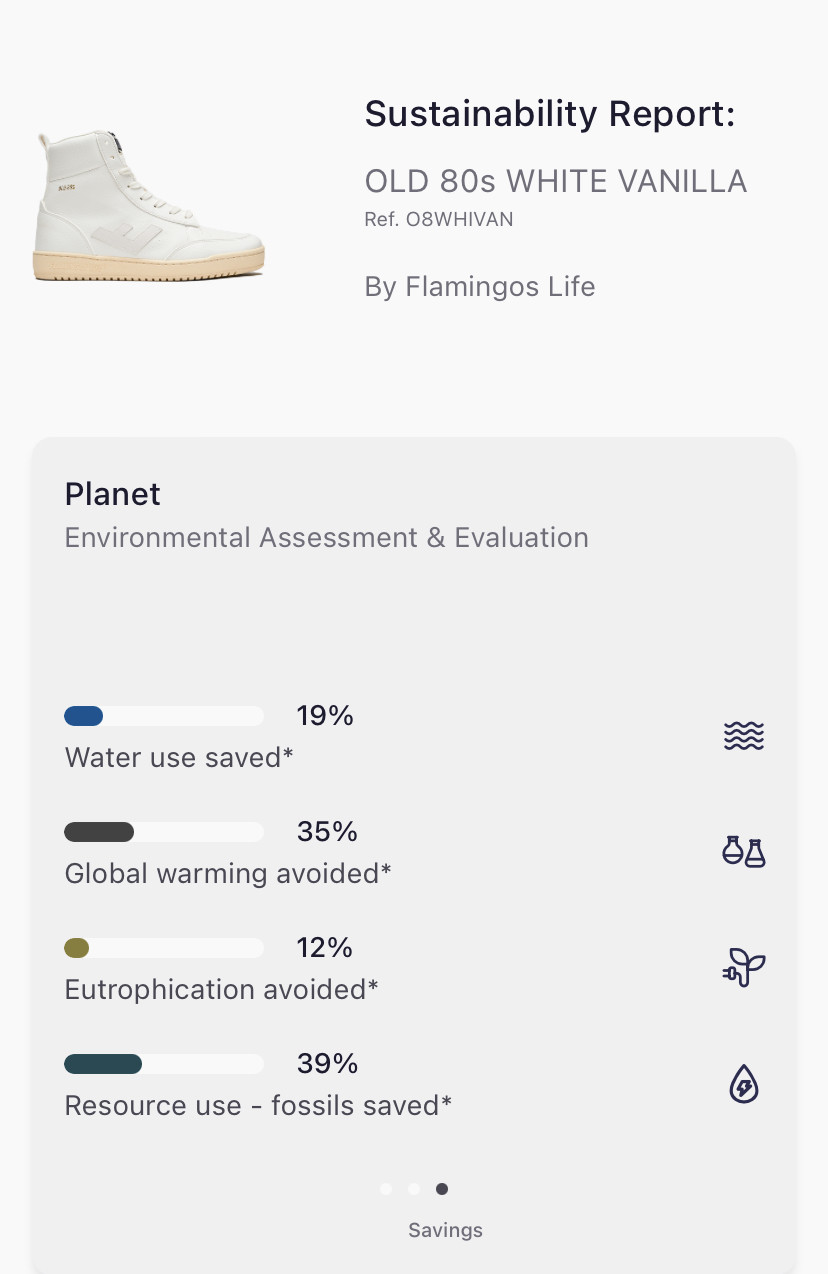Click the Savings caption below dots

(445, 1230)
